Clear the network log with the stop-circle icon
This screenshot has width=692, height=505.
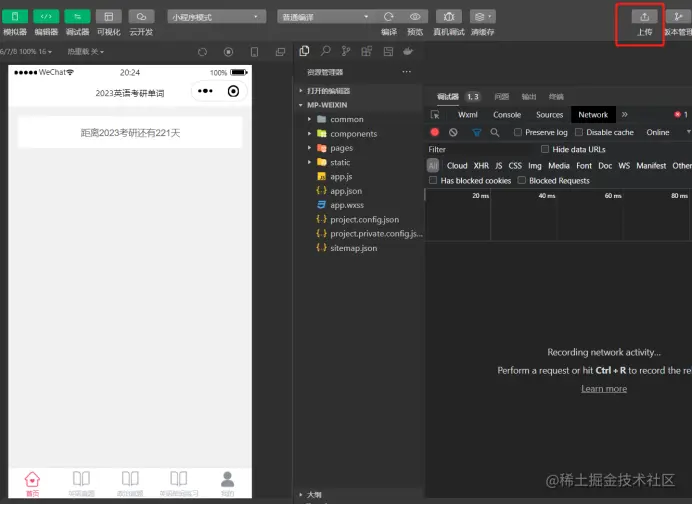coord(453,132)
